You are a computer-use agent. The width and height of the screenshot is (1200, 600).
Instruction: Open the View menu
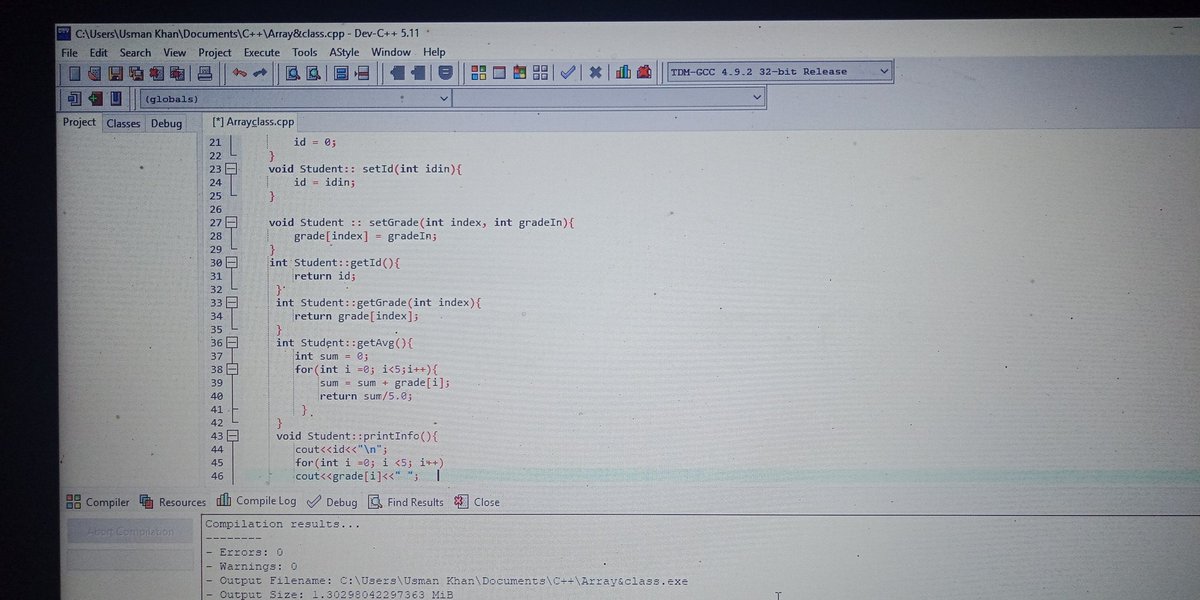click(175, 53)
